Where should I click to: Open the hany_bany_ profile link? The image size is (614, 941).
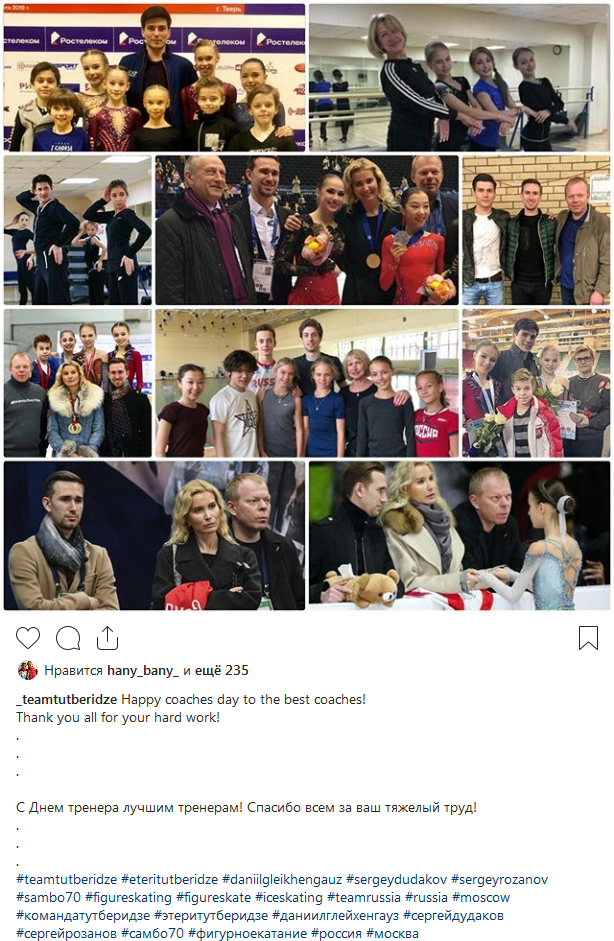(143, 670)
